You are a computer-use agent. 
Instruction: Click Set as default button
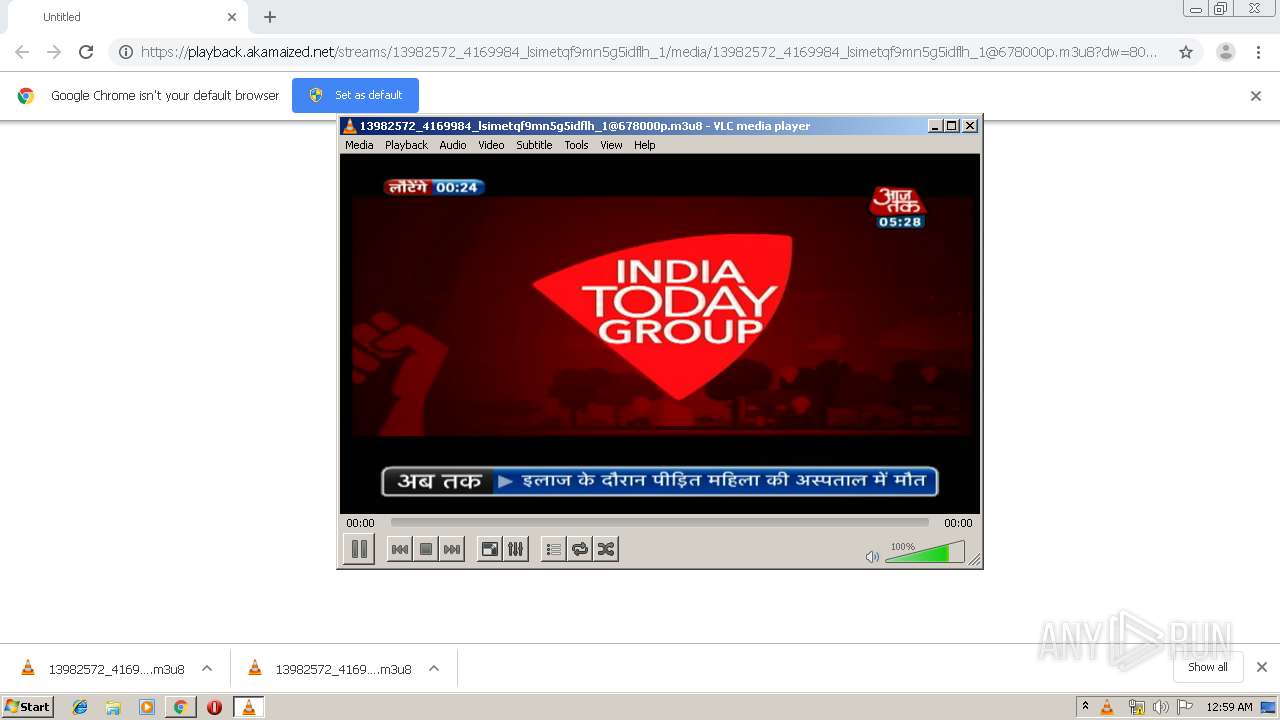click(355, 95)
